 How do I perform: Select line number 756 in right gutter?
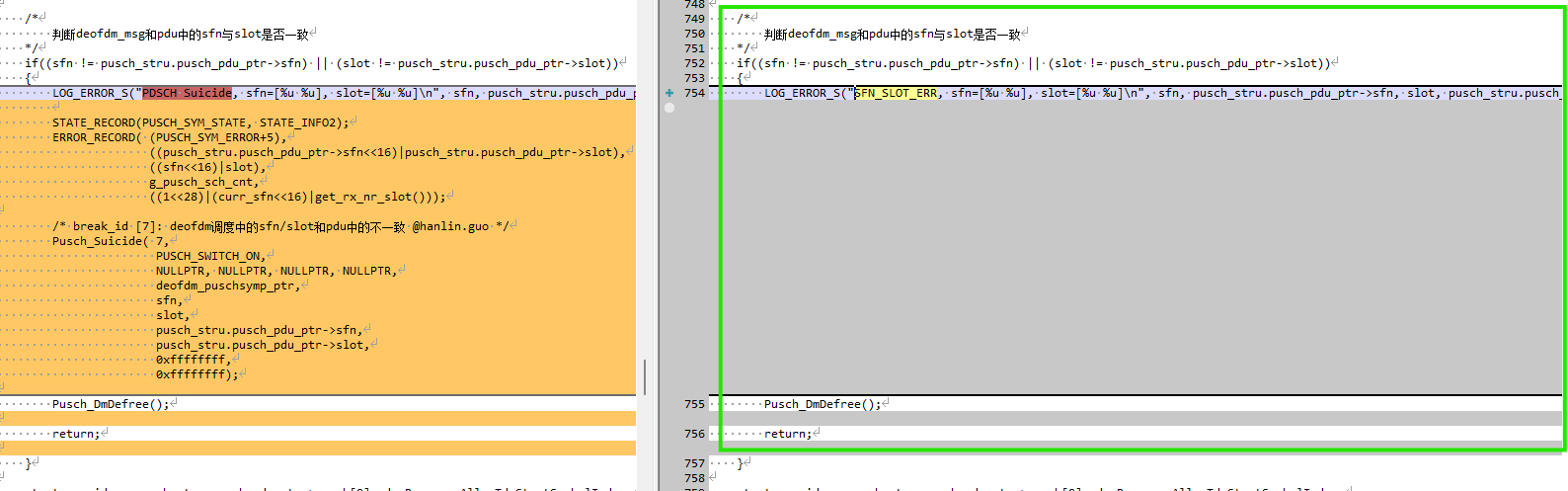(x=694, y=434)
